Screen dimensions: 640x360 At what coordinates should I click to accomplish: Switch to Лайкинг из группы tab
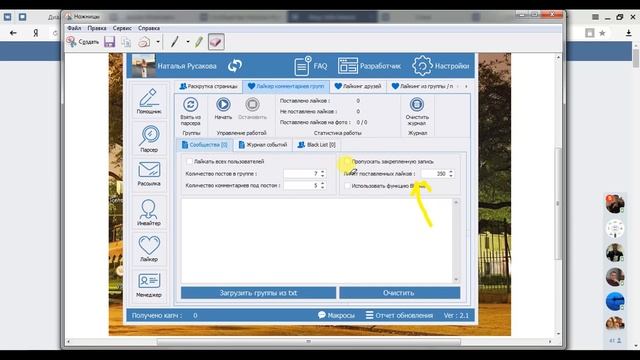422,86
